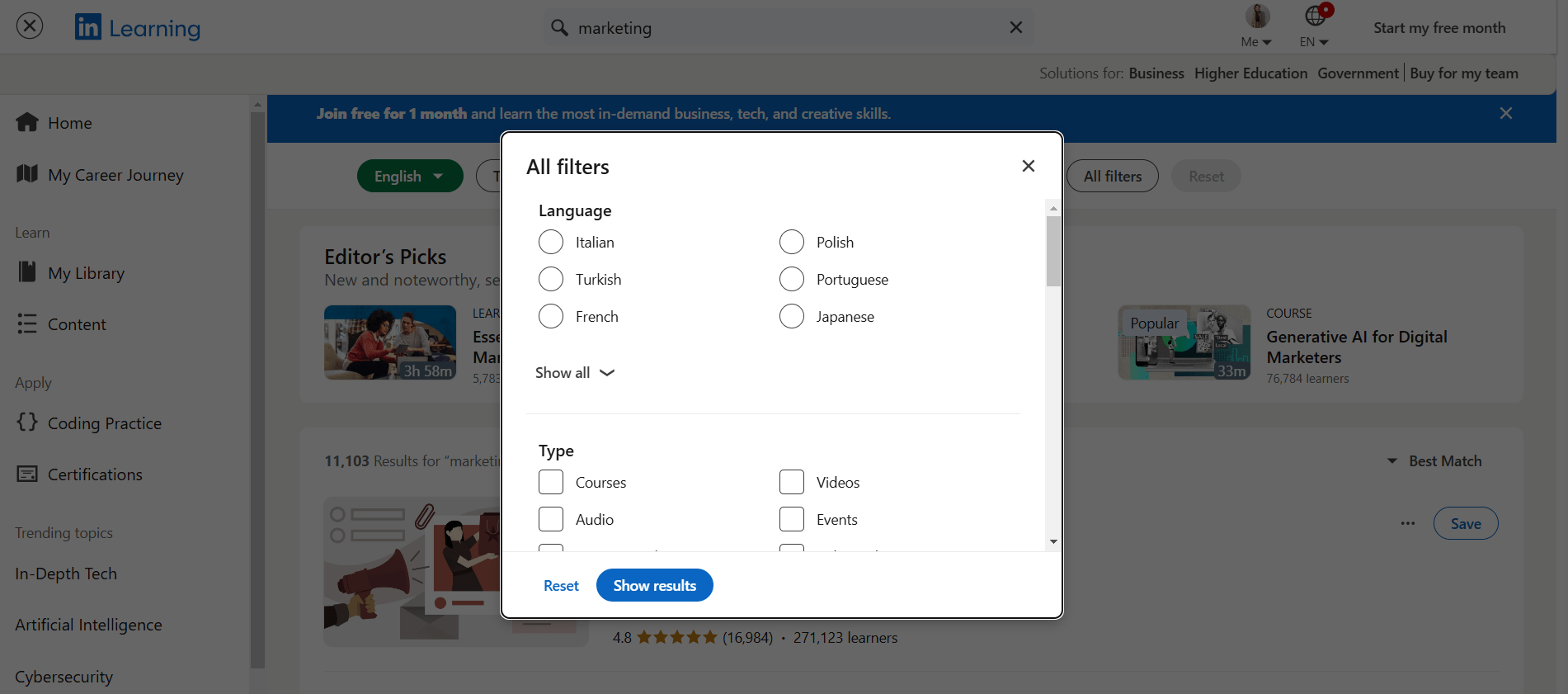The height and width of the screenshot is (694, 1568).
Task: Click the Coding Practice braces icon
Action: point(27,422)
